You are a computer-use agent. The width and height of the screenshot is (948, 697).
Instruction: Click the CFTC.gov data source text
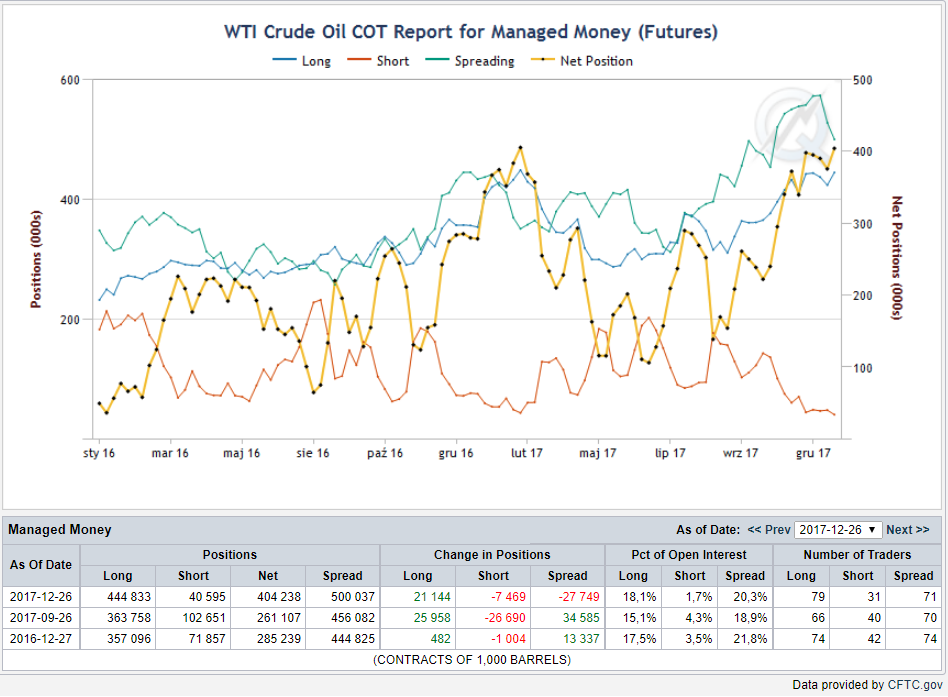(915, 685)
